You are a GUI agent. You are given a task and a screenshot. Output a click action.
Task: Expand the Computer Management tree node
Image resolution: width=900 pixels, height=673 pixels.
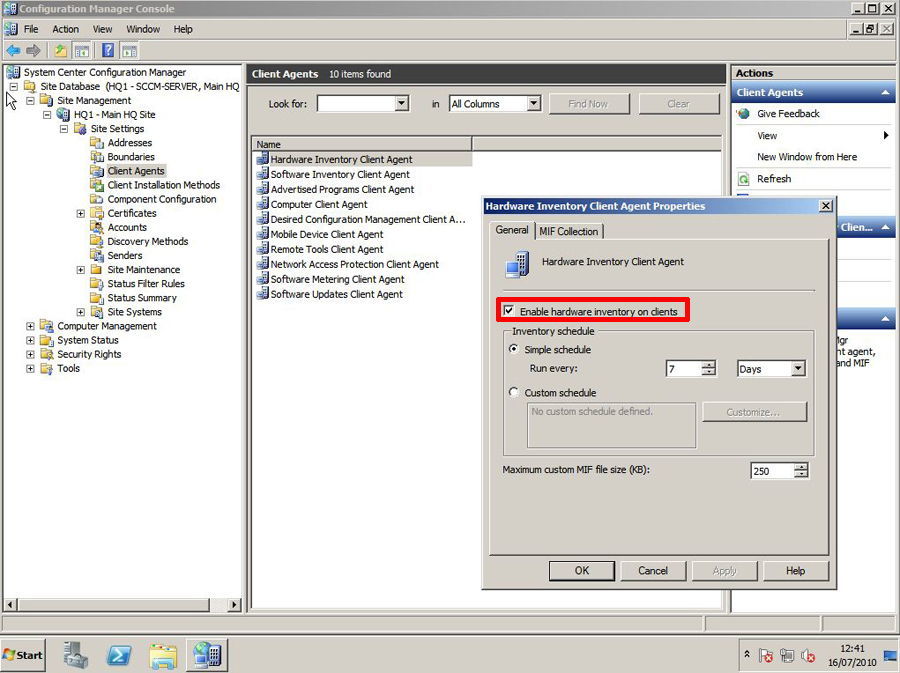(30, 326)
